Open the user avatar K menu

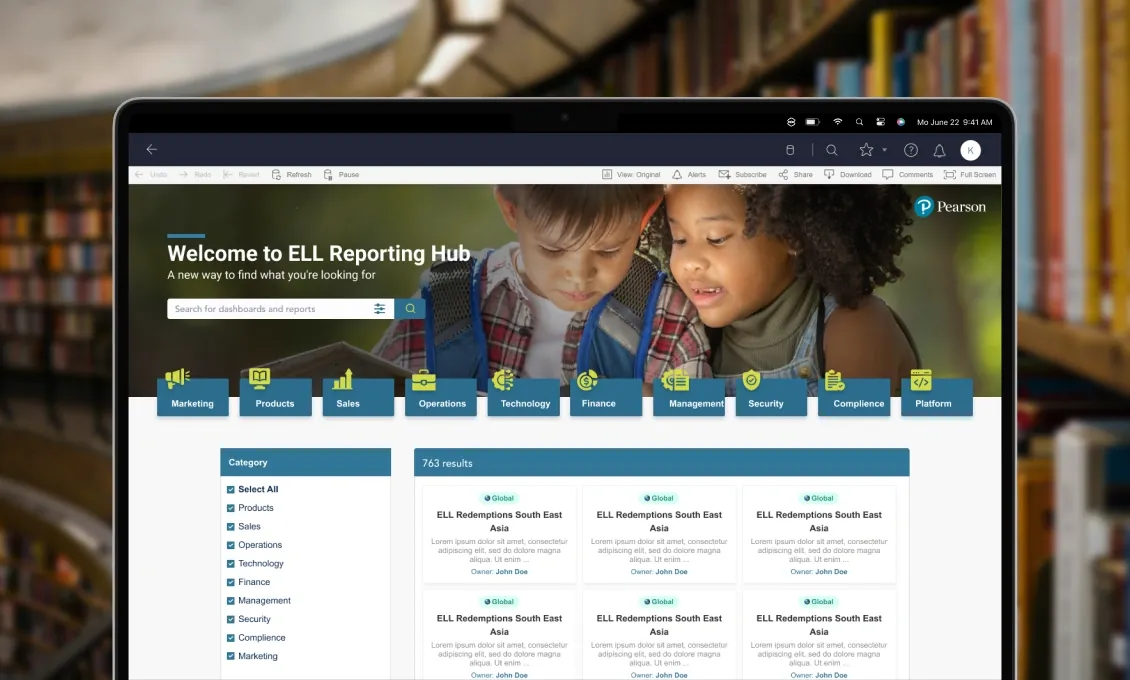tap(971, 150)
